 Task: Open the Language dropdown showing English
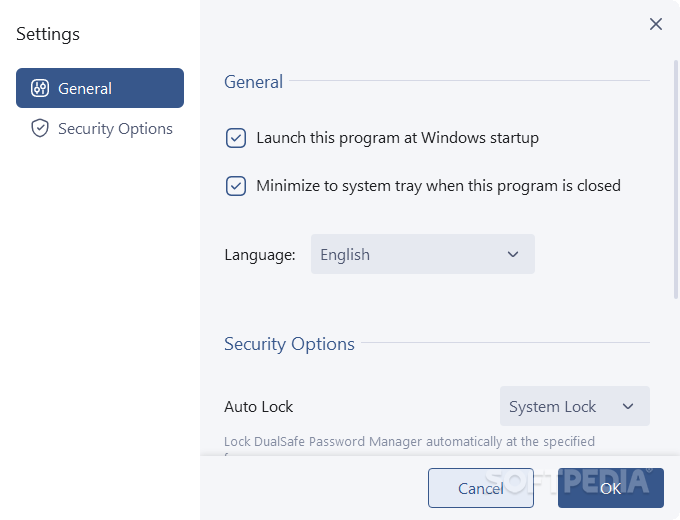pos(422,254)
